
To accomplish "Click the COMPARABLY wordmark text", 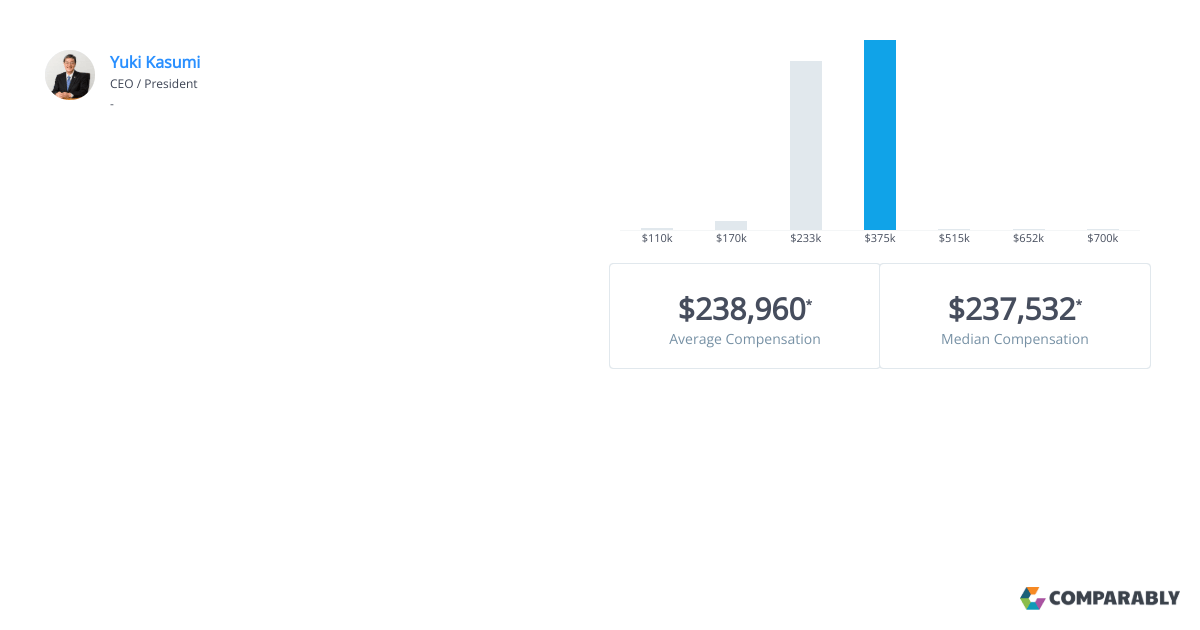I will point(1115,599).
